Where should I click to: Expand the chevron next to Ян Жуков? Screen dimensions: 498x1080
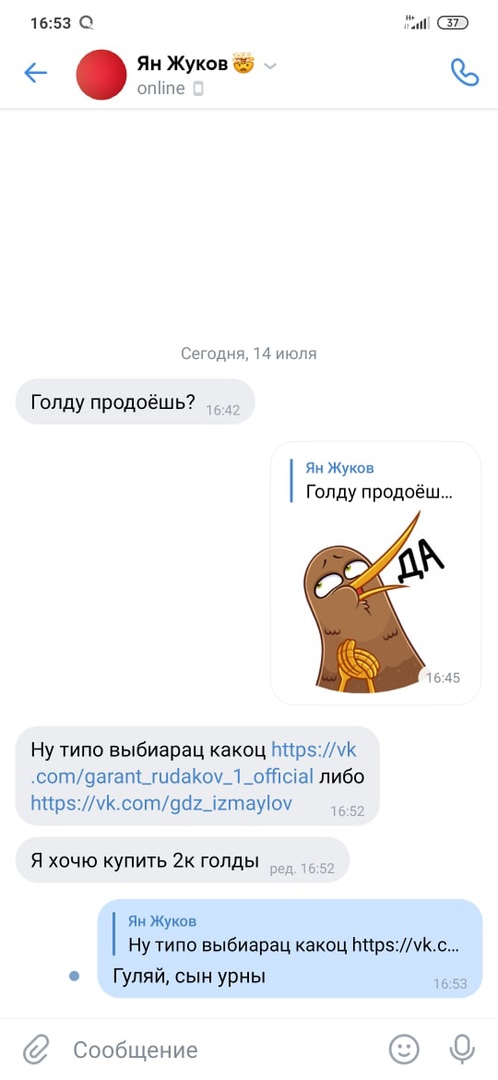pyautogui.click(x=271, y=66)
